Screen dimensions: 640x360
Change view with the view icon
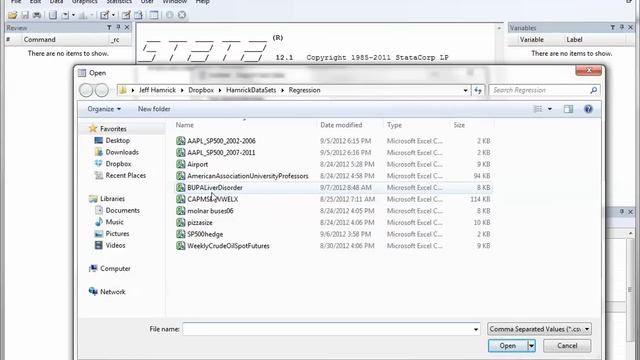pyautogui.click(x=538, y=109)
